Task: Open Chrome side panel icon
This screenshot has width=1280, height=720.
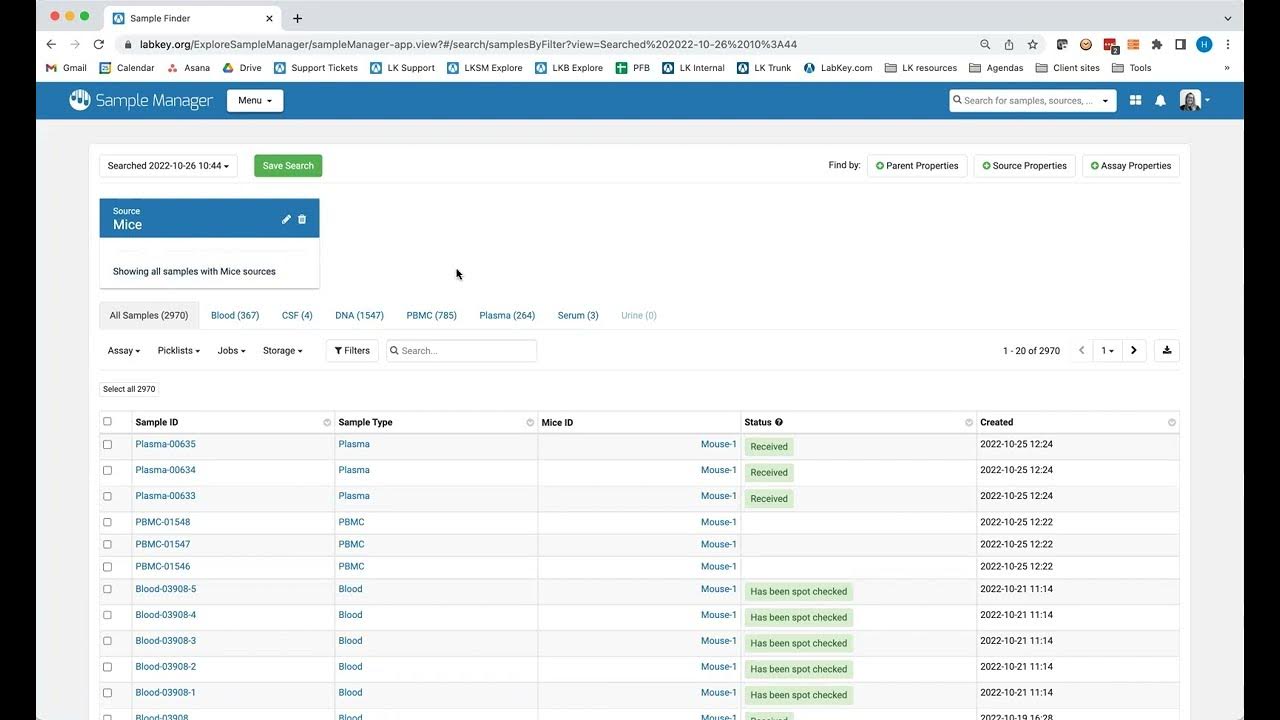Action: 1180,44
